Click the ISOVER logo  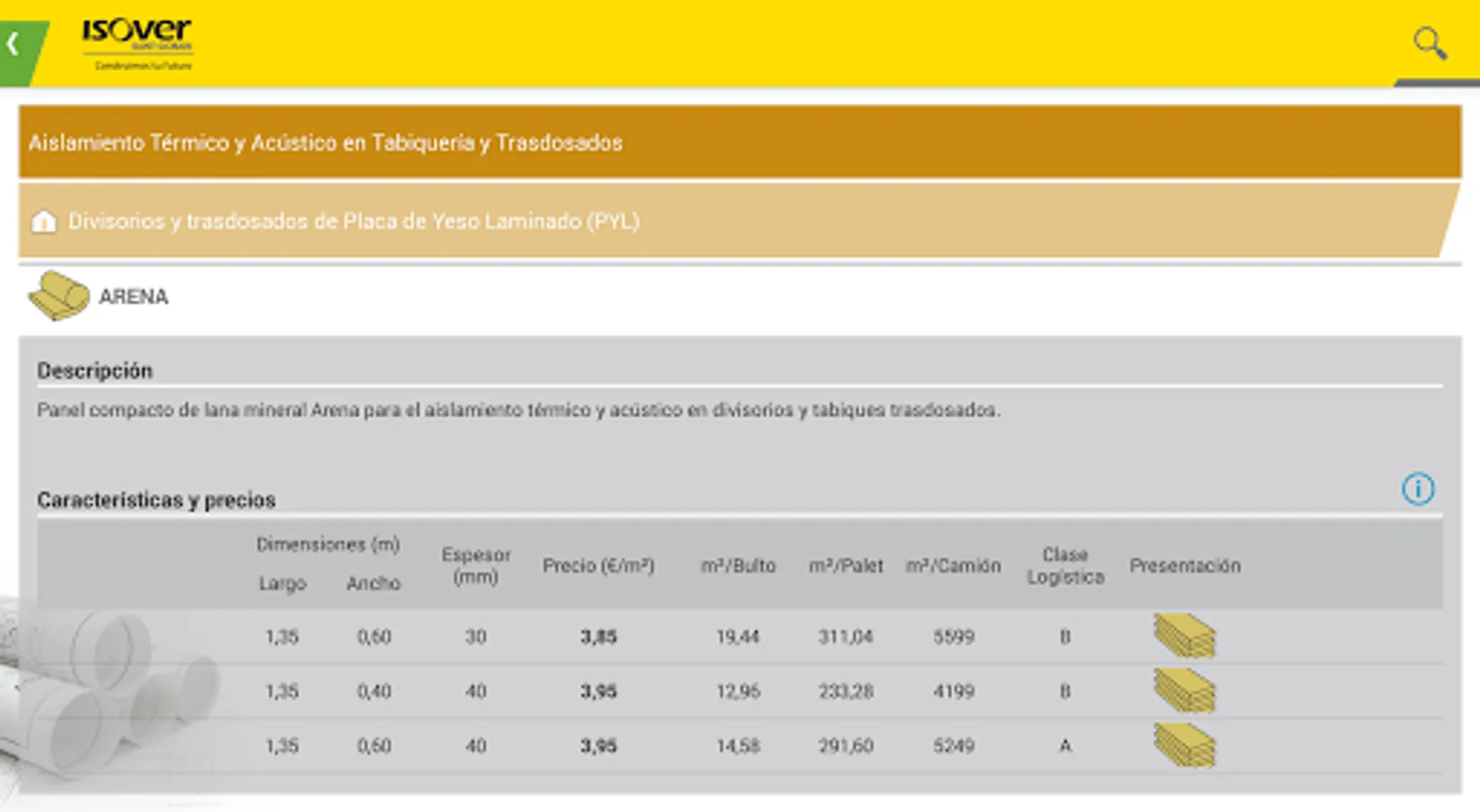tap(137, 43)
